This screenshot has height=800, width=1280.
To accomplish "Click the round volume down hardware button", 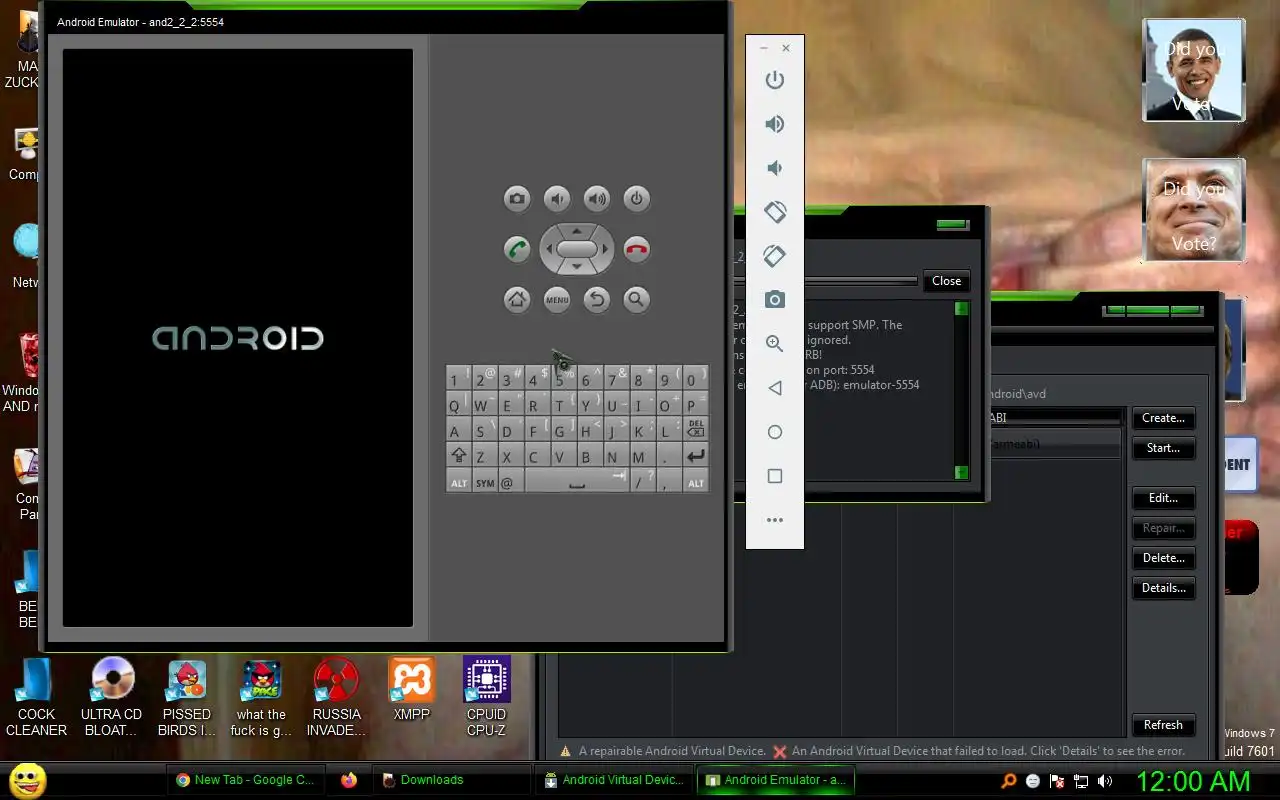I will (557, 199).
